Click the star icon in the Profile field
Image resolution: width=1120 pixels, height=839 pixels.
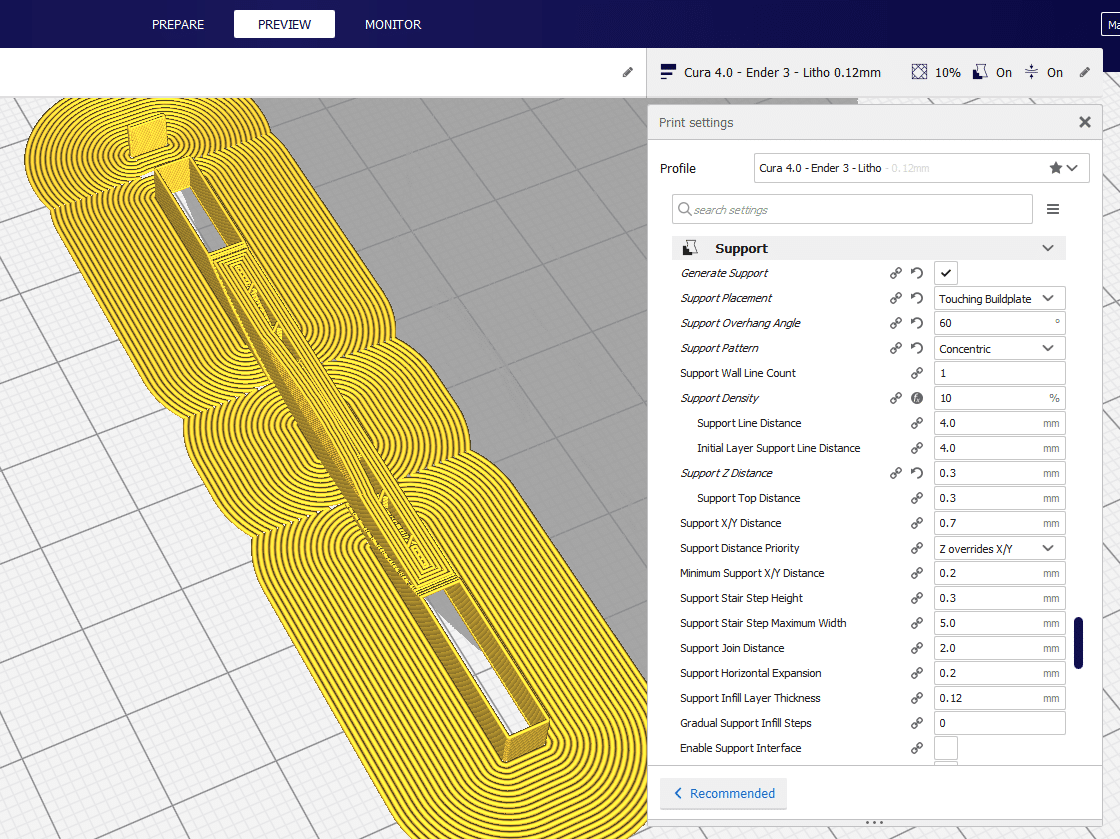[x=1056, y=168]
